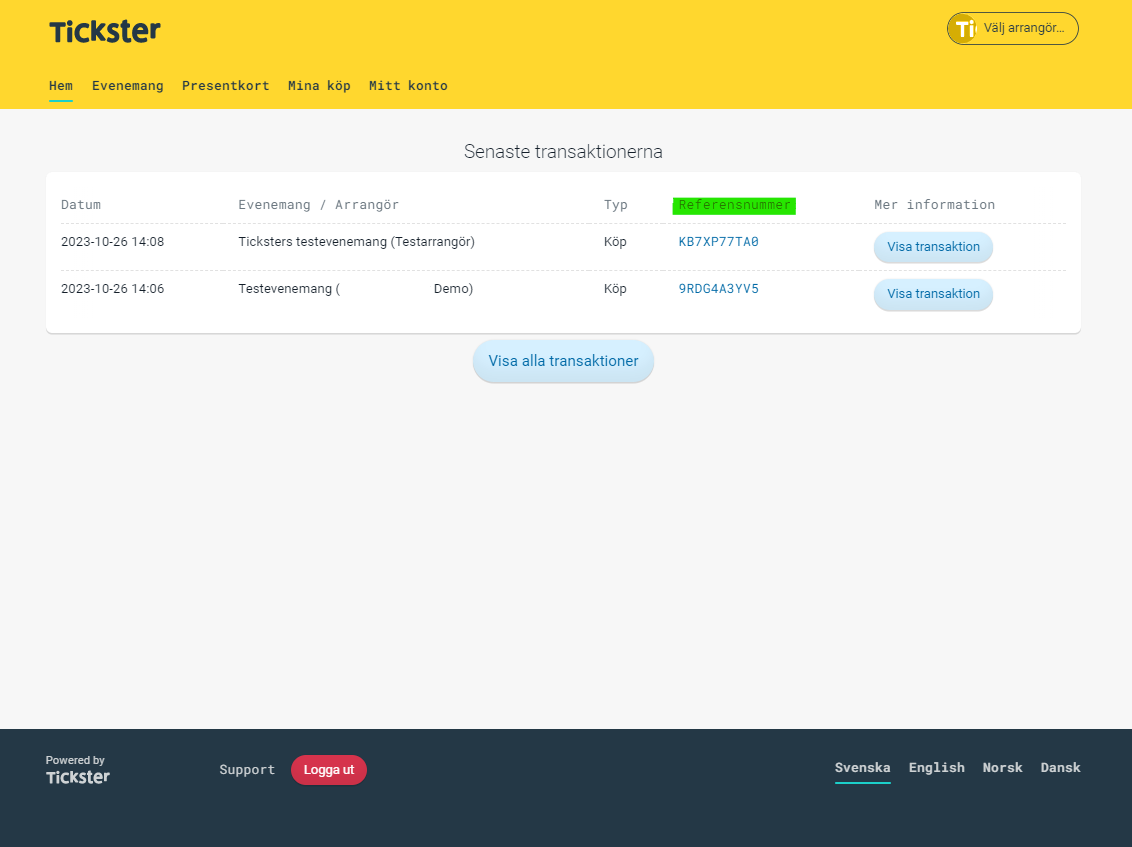Viewport: 1132px width, 847px height.
Task: Switch language to Norsk
Action: pos(1002,767)
